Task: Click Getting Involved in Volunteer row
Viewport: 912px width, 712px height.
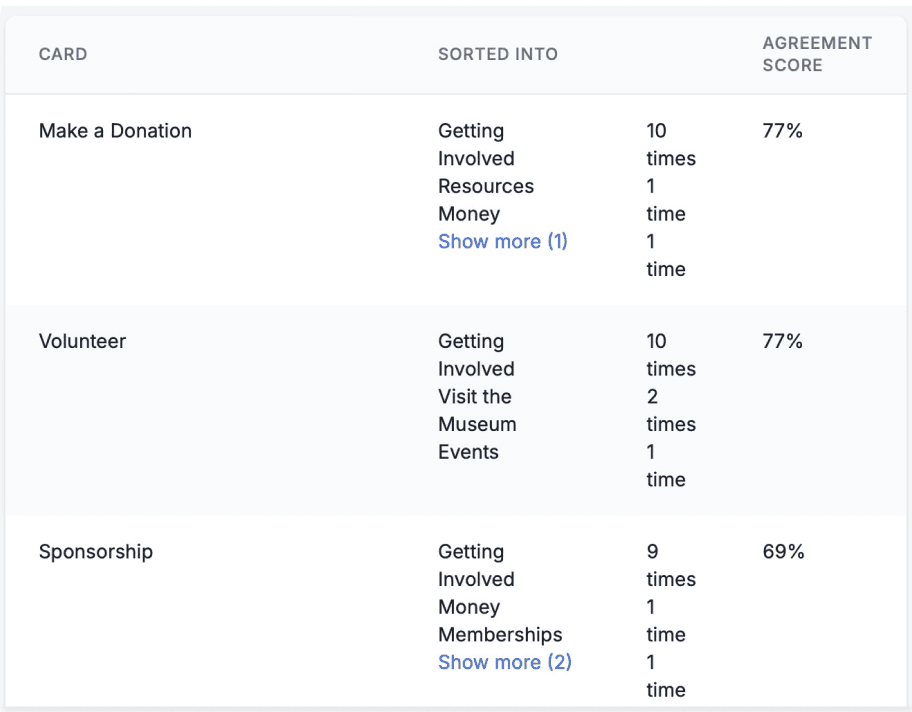Action: coord(476,355)
